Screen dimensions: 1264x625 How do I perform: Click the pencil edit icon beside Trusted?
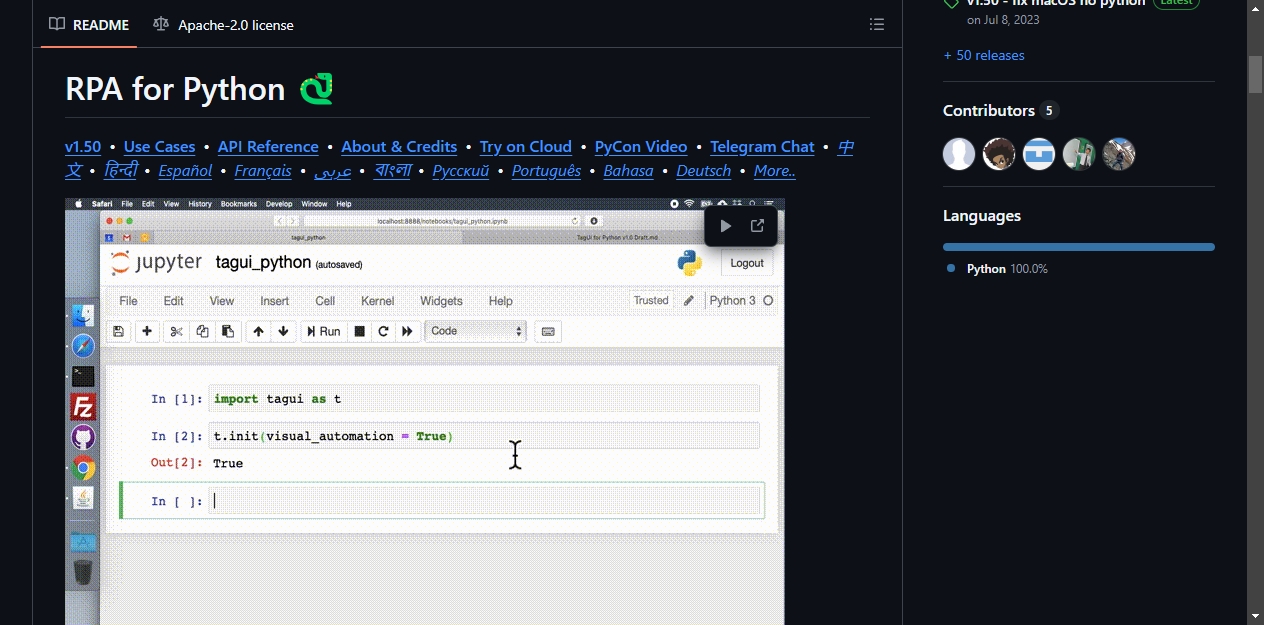(689, 300)
